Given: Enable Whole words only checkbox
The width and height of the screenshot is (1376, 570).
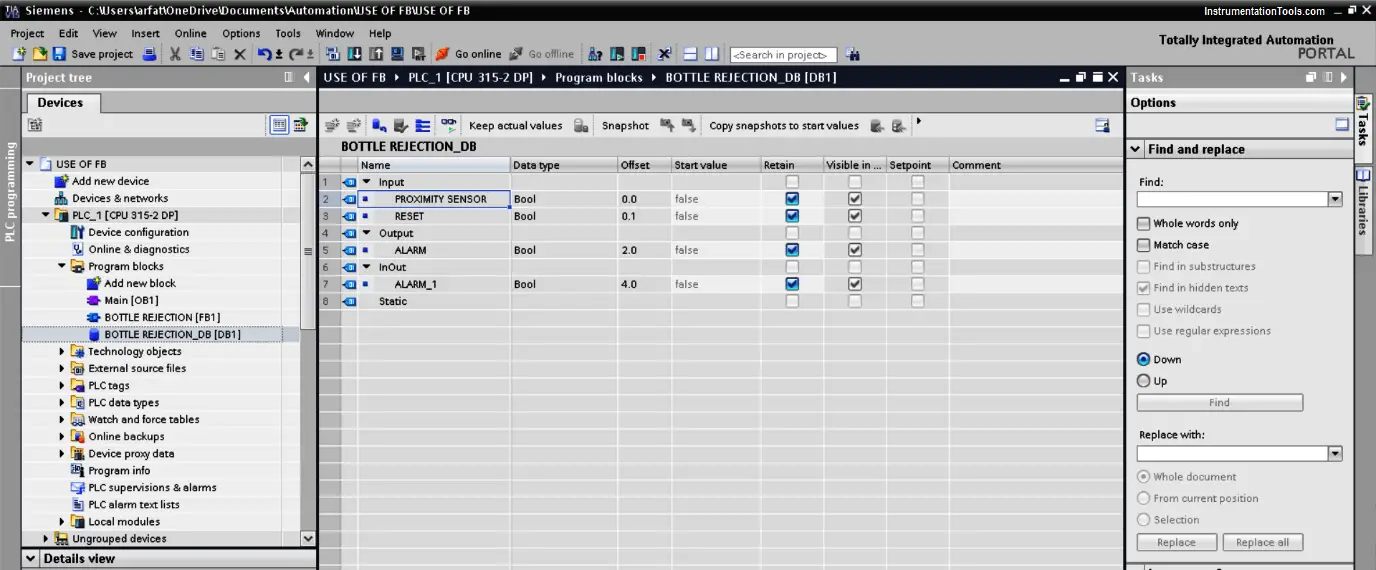Looking at the screenshot, I should click(x=1144, y=224).
